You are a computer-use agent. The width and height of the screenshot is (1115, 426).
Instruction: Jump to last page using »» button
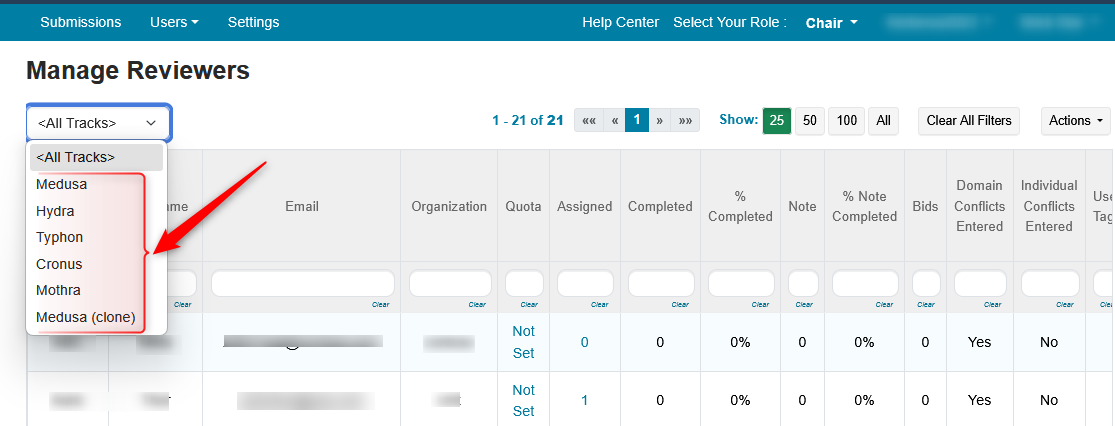685,121
